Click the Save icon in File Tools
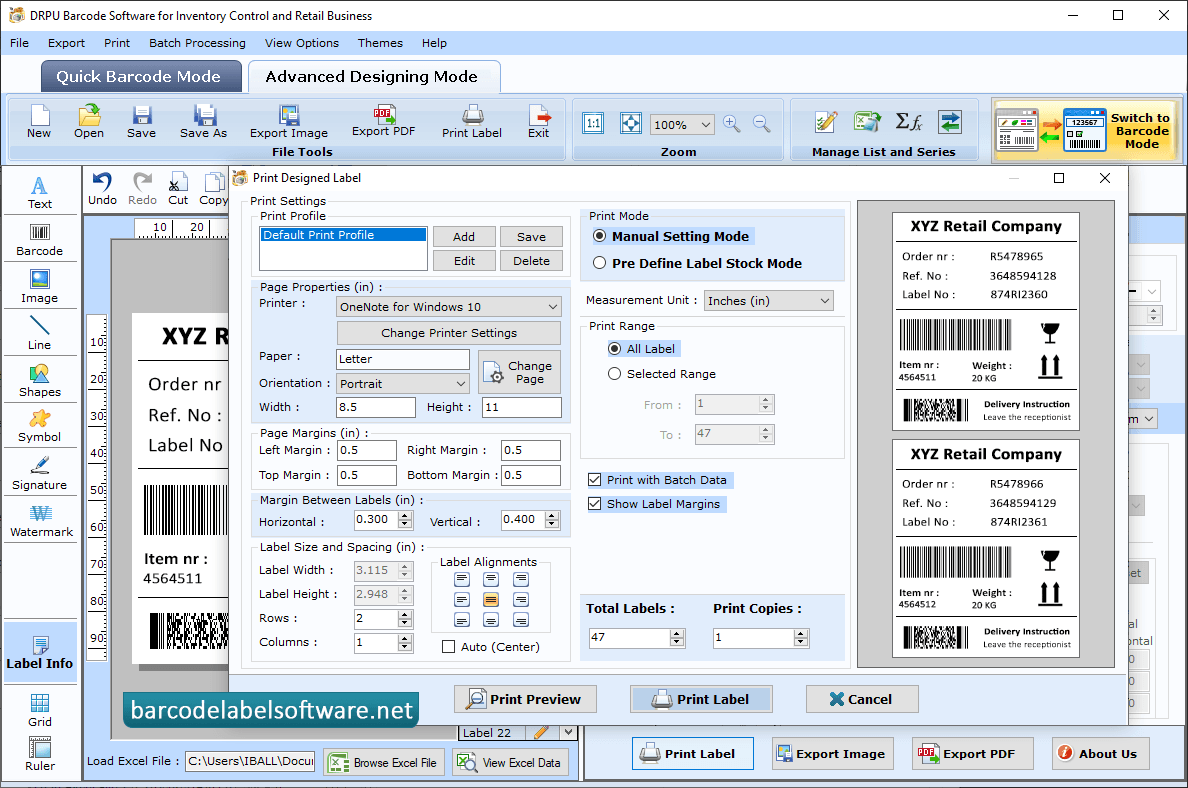1188x788 pixels. pos(141,122)
